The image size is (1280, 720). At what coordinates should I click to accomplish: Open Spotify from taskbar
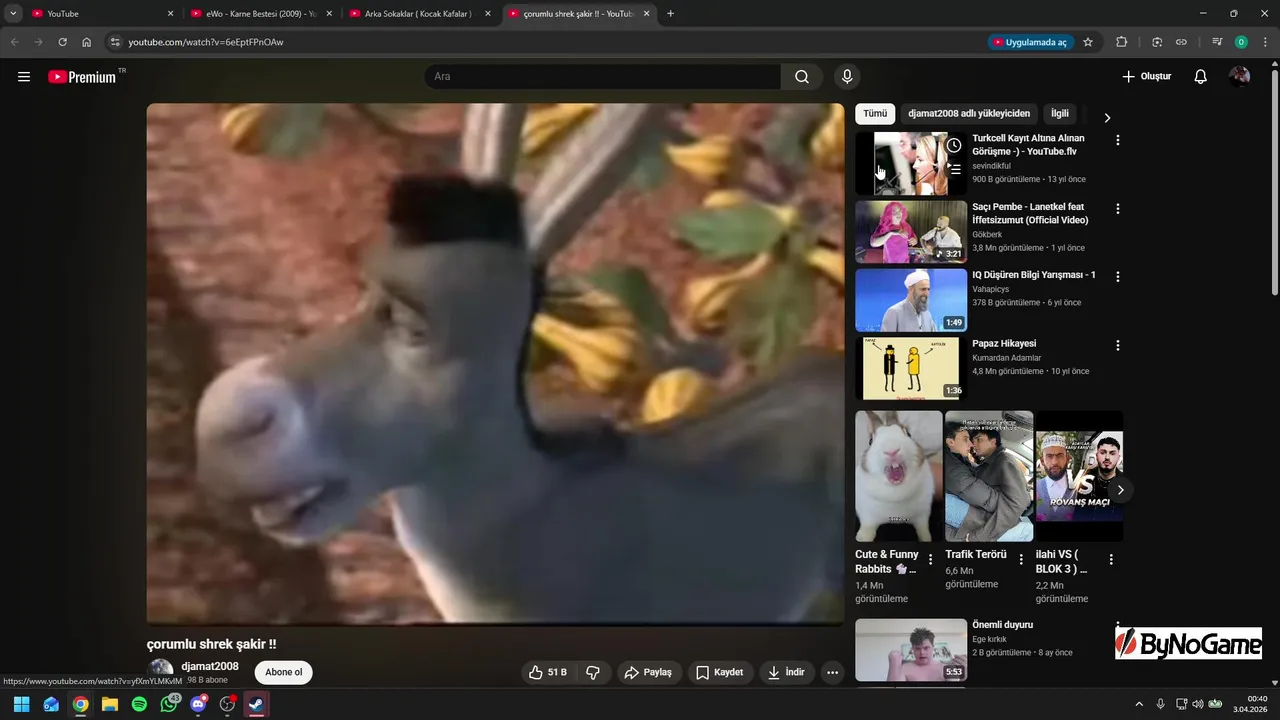(139, 704)
